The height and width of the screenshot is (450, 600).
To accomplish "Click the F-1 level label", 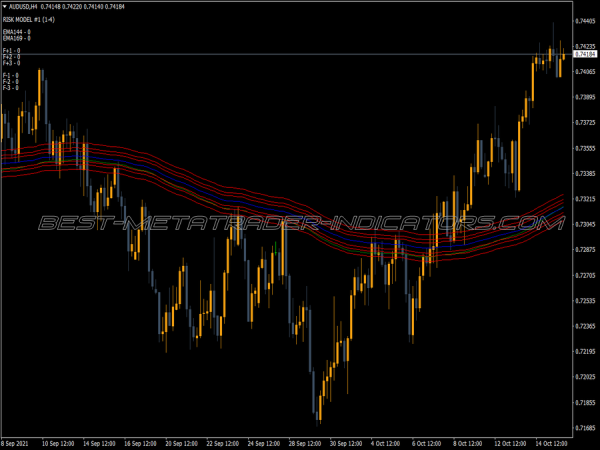I will (11, 75).
